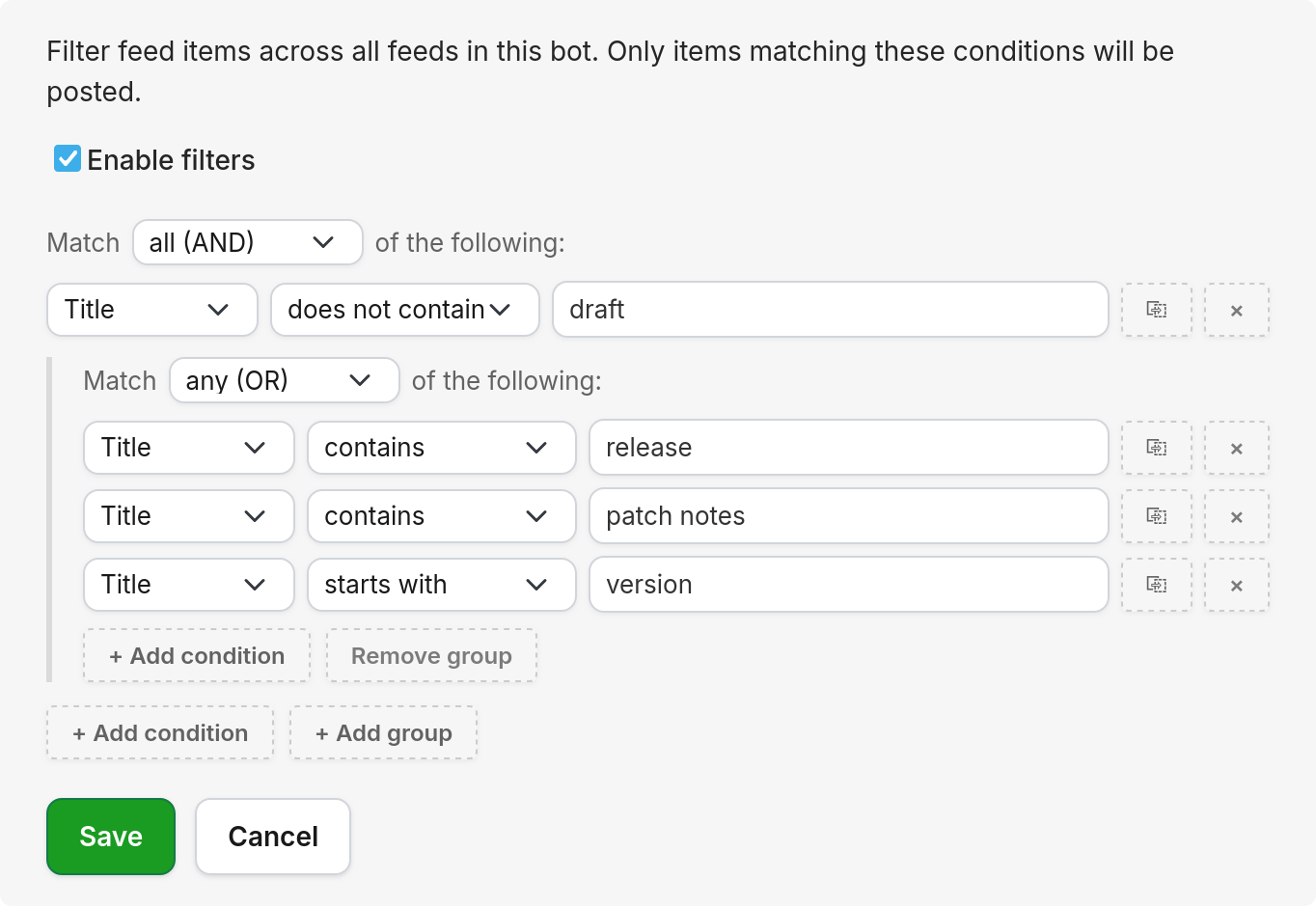
Task: Open the any (OR) match dropdown in the group
Action: tap(284, 380)
